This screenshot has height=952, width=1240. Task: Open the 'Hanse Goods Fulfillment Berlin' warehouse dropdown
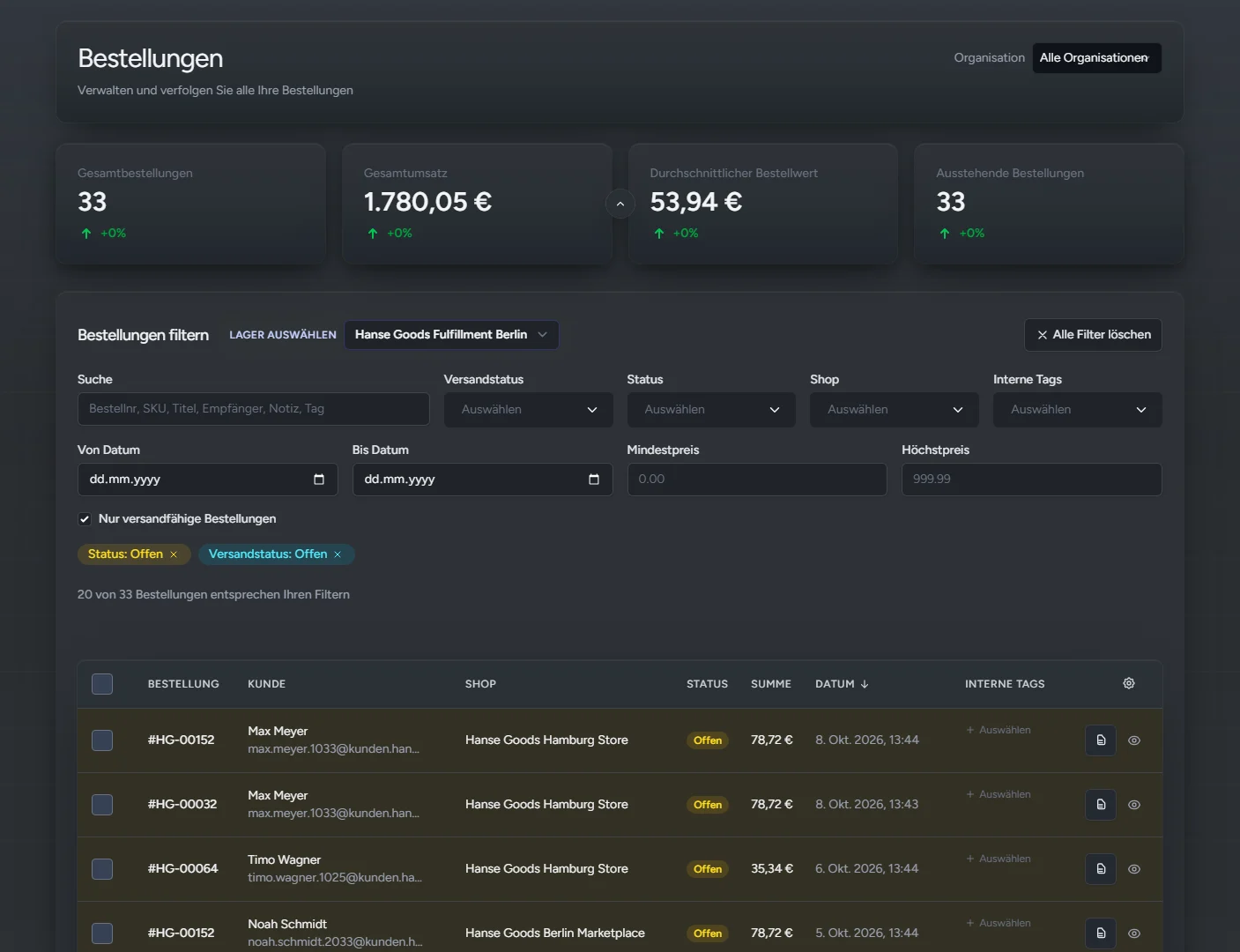tap(451, 335)
